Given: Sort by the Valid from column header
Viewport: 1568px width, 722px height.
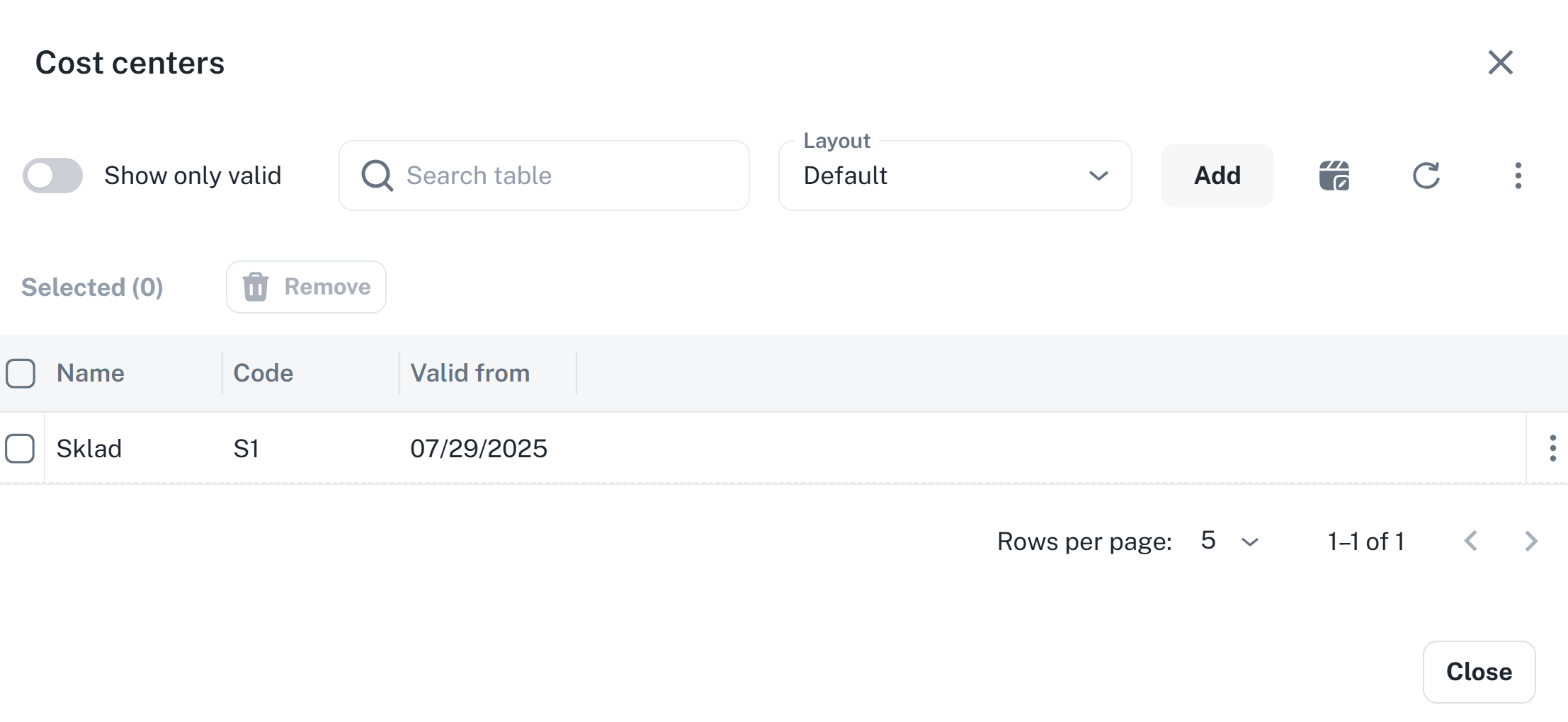Looking at the screenshot, I should click(x=470, y=373).
